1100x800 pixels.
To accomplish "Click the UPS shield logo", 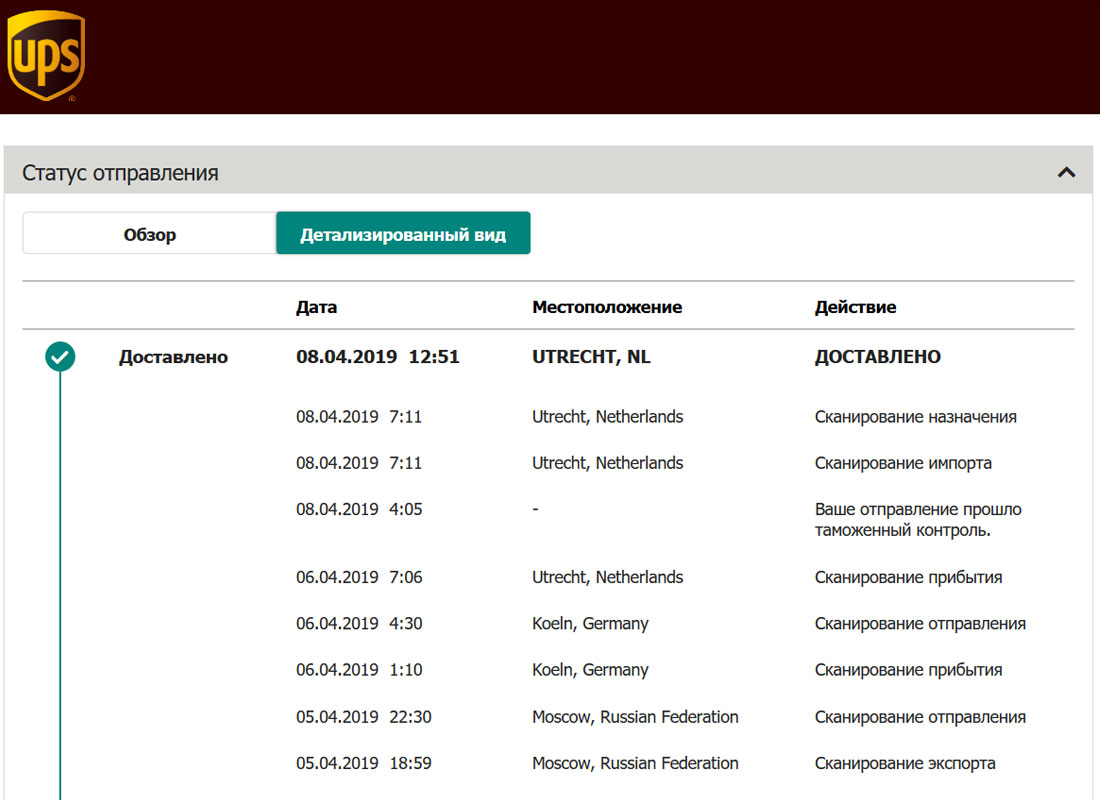I will 46,56.
